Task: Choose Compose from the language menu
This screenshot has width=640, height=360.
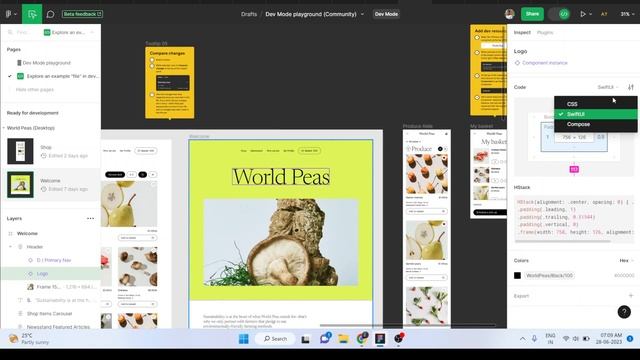Action: [x=596, y=124]
